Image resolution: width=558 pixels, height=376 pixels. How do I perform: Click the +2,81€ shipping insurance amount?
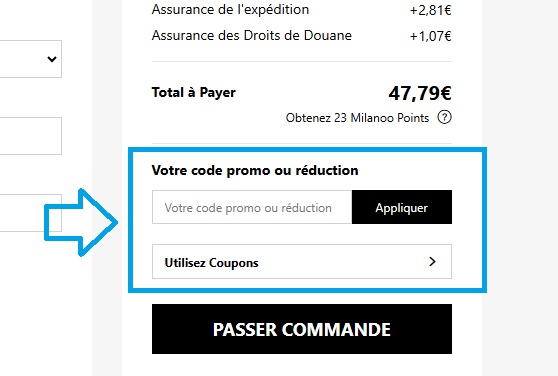(431, 10)
